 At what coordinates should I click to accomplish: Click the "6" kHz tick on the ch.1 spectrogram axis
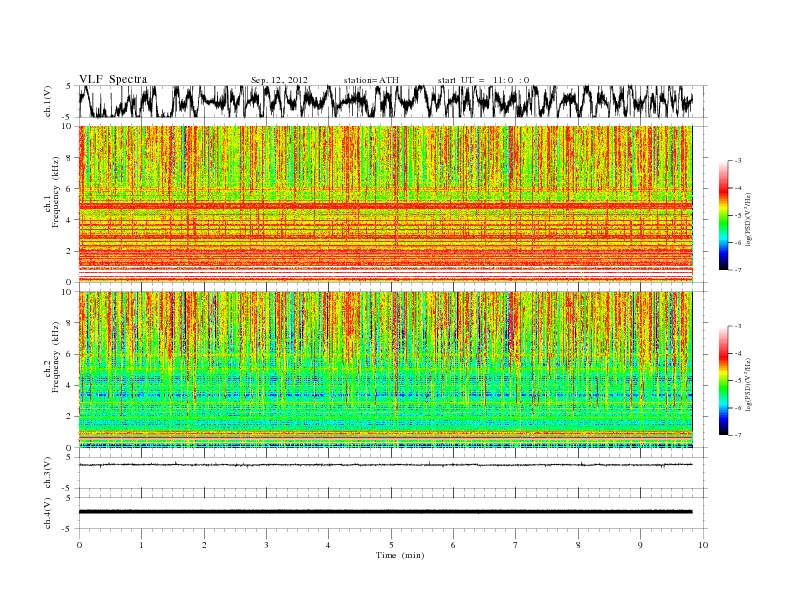point(69,189)
